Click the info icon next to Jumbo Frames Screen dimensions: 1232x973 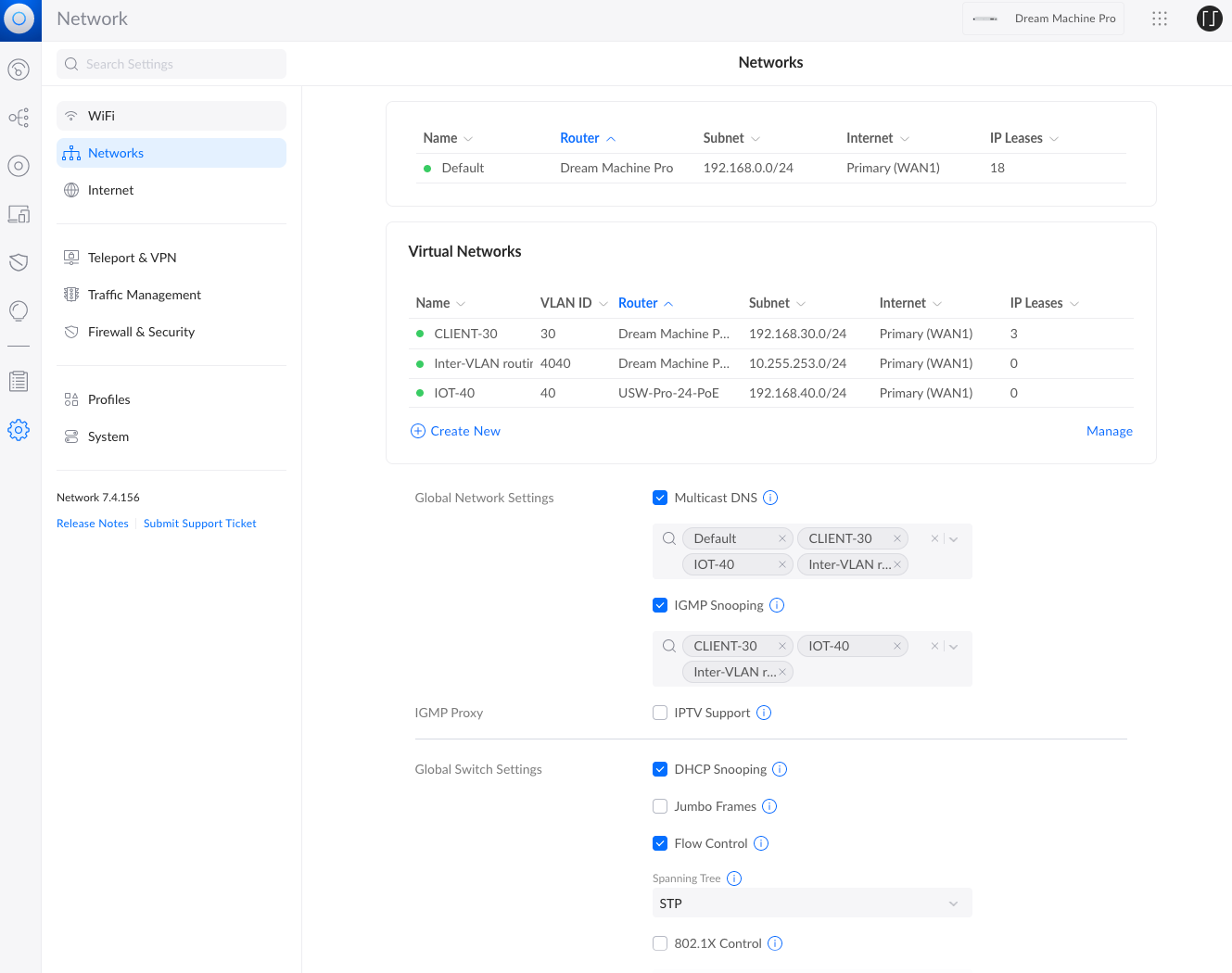tap(769, 806)
